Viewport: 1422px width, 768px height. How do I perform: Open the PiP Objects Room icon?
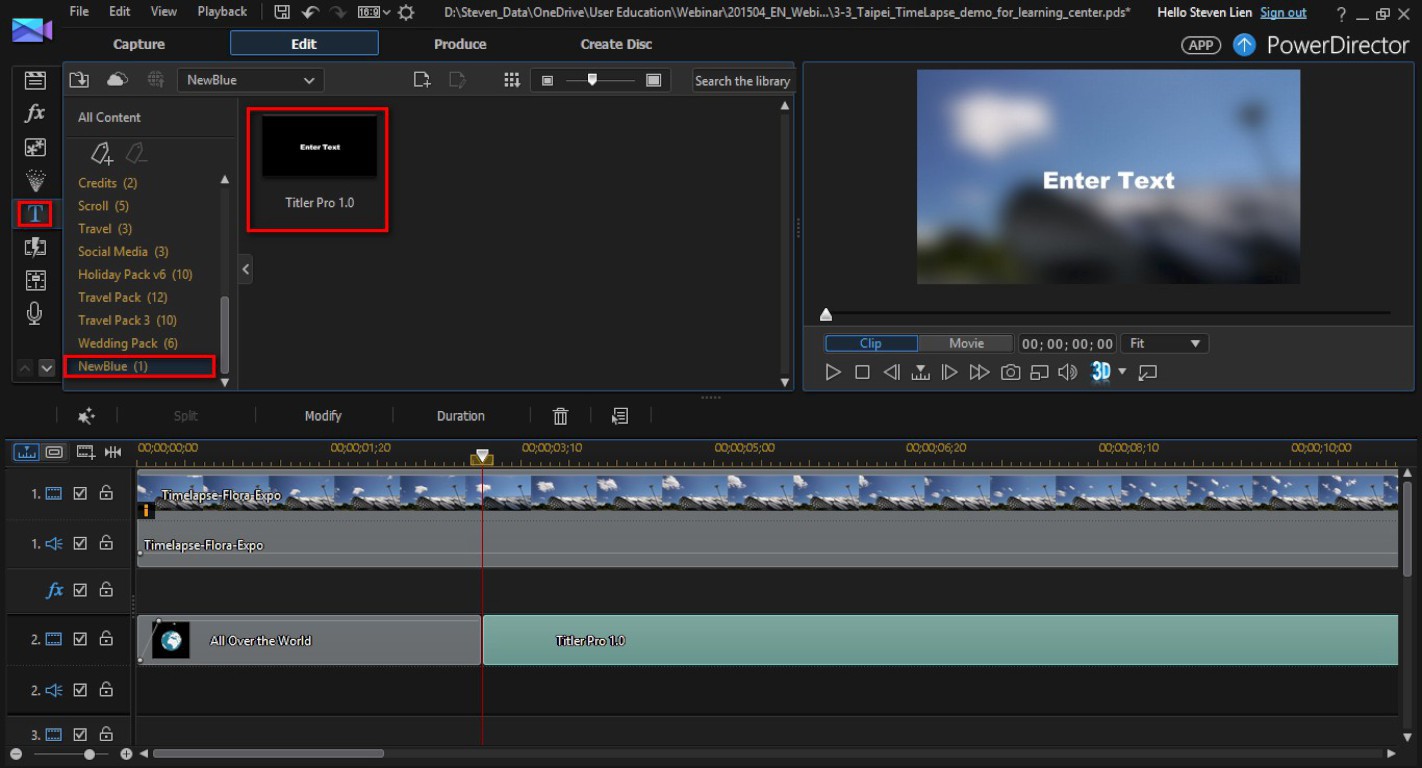[35, 147]
